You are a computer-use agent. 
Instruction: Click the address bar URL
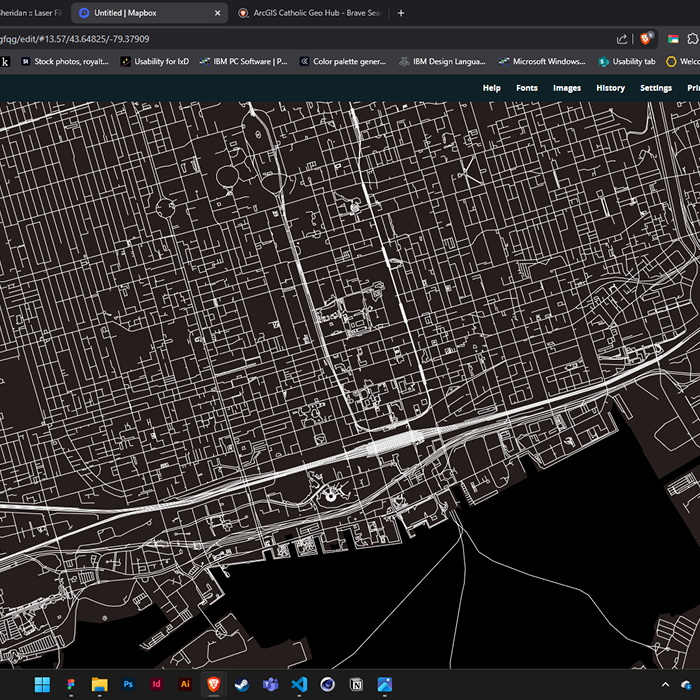(75, 38)
